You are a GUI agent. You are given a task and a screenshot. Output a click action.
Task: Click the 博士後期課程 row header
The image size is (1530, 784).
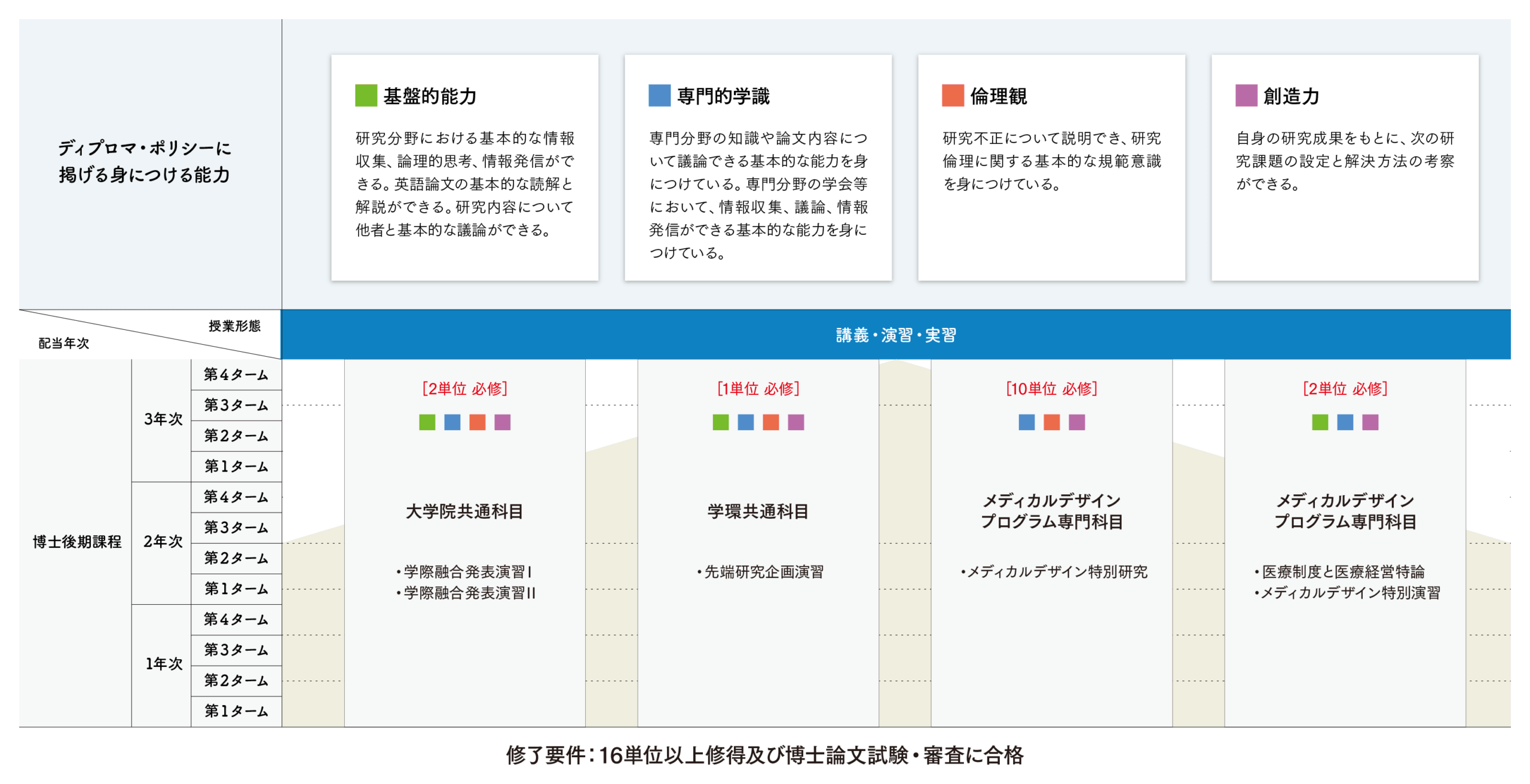[x=76, y=542]
